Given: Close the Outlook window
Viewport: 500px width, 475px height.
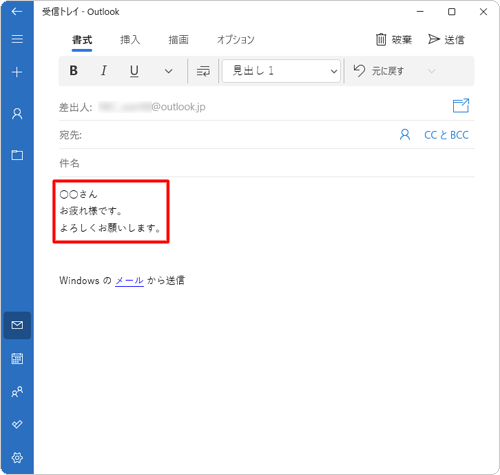Looking at the screenshot, I should [483, 12].
